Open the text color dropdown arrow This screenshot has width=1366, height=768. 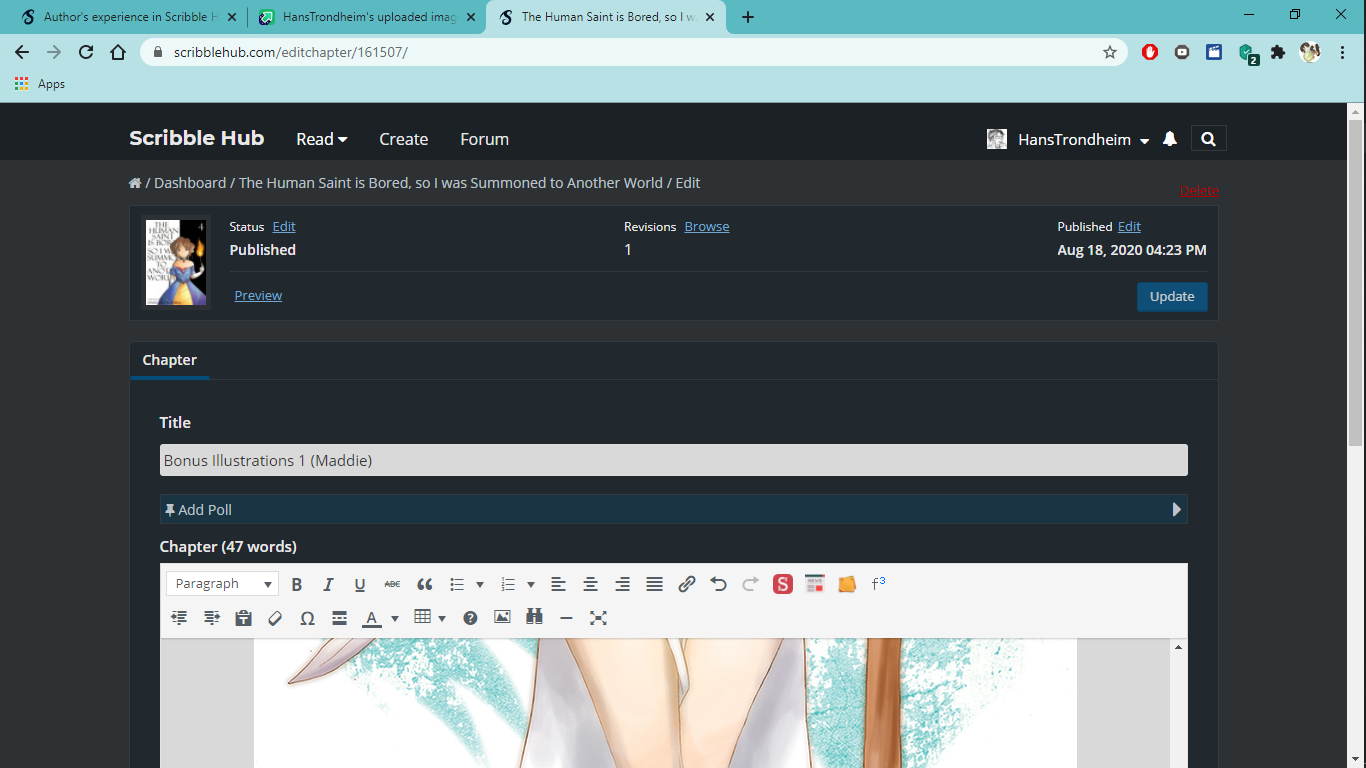point(395,618)
